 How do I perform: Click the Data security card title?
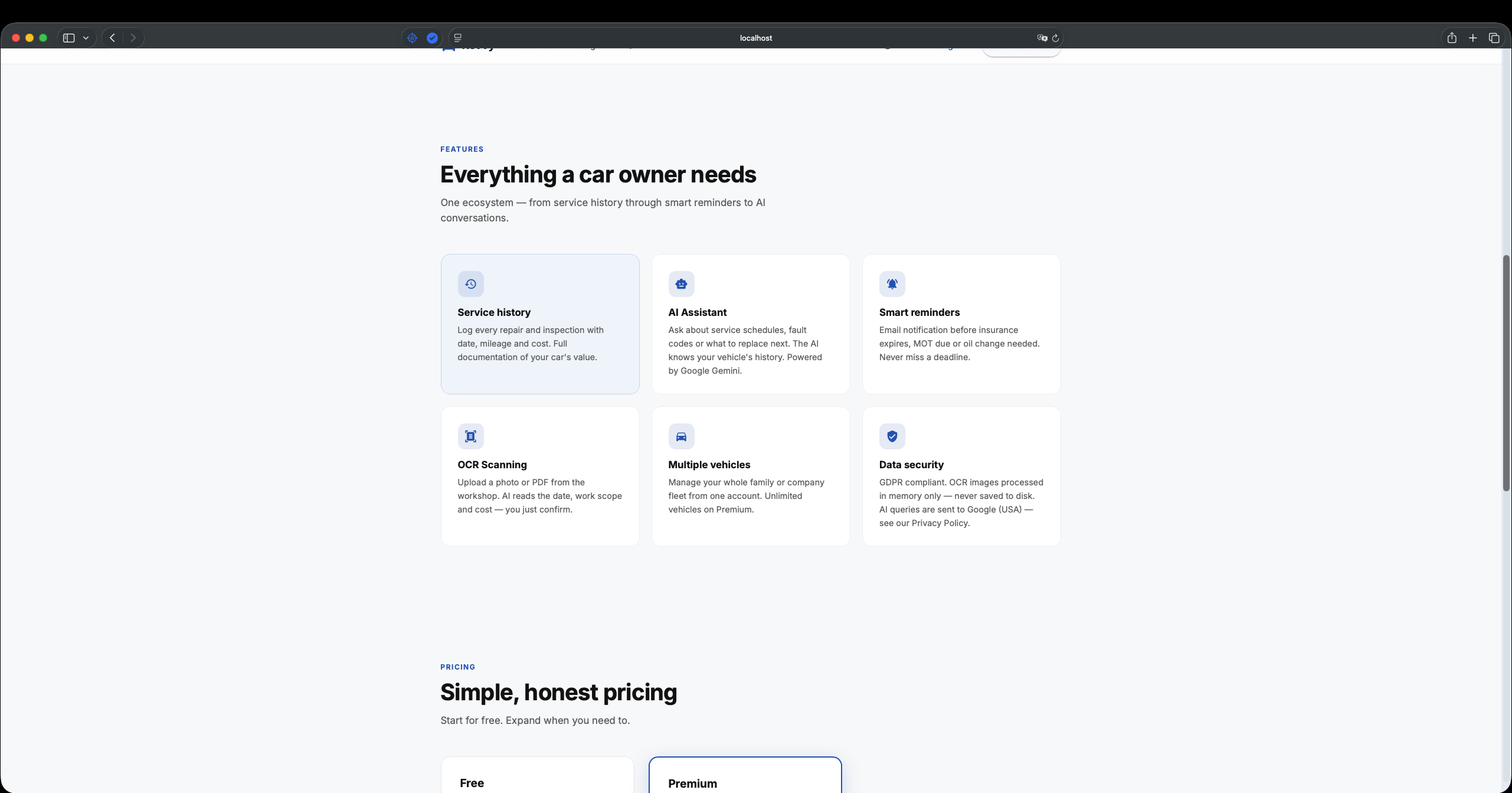(x=911, y=465)
